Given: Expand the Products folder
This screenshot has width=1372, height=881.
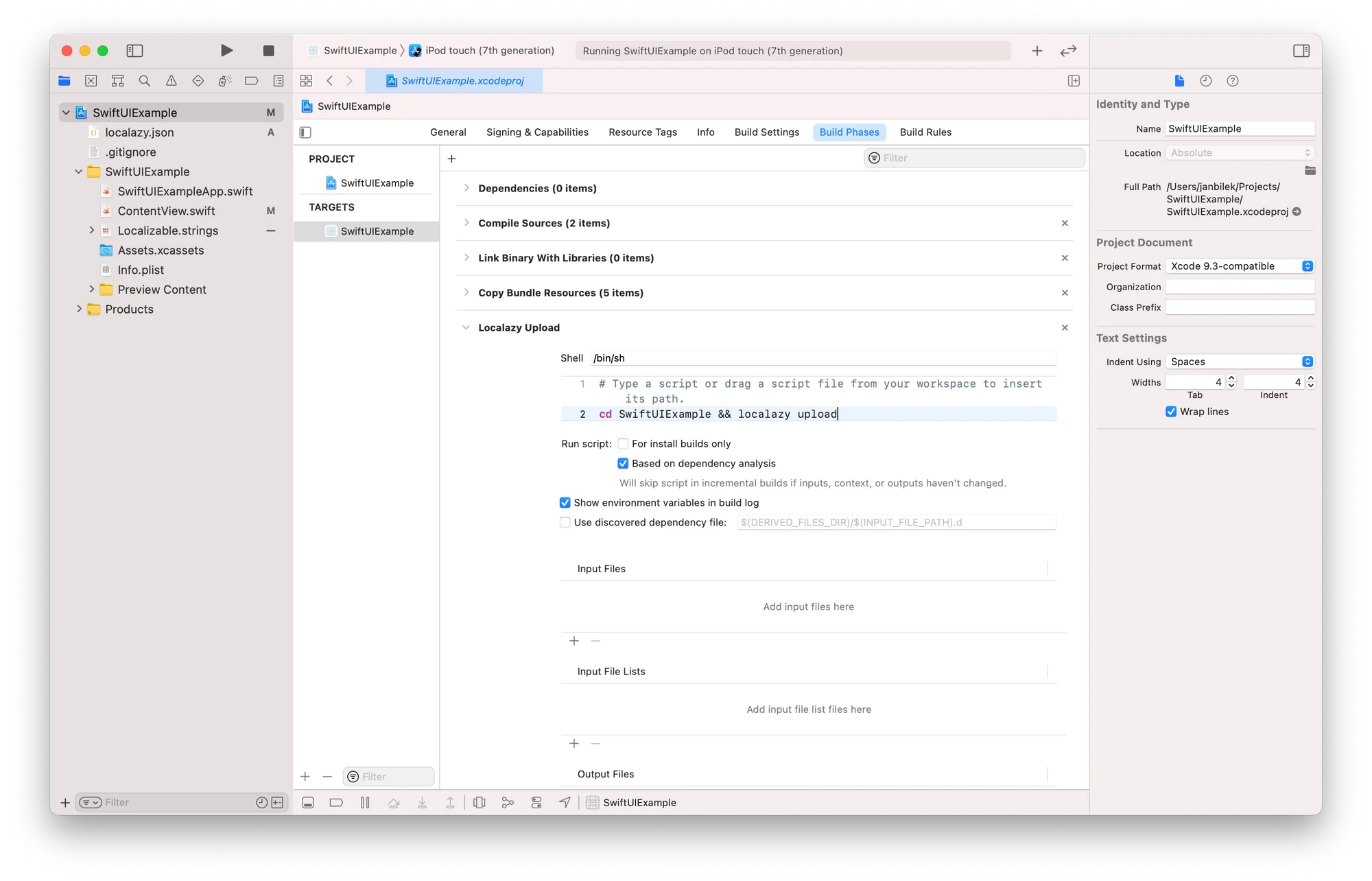Looking at the screenshot, I should [x=79, y=309].
